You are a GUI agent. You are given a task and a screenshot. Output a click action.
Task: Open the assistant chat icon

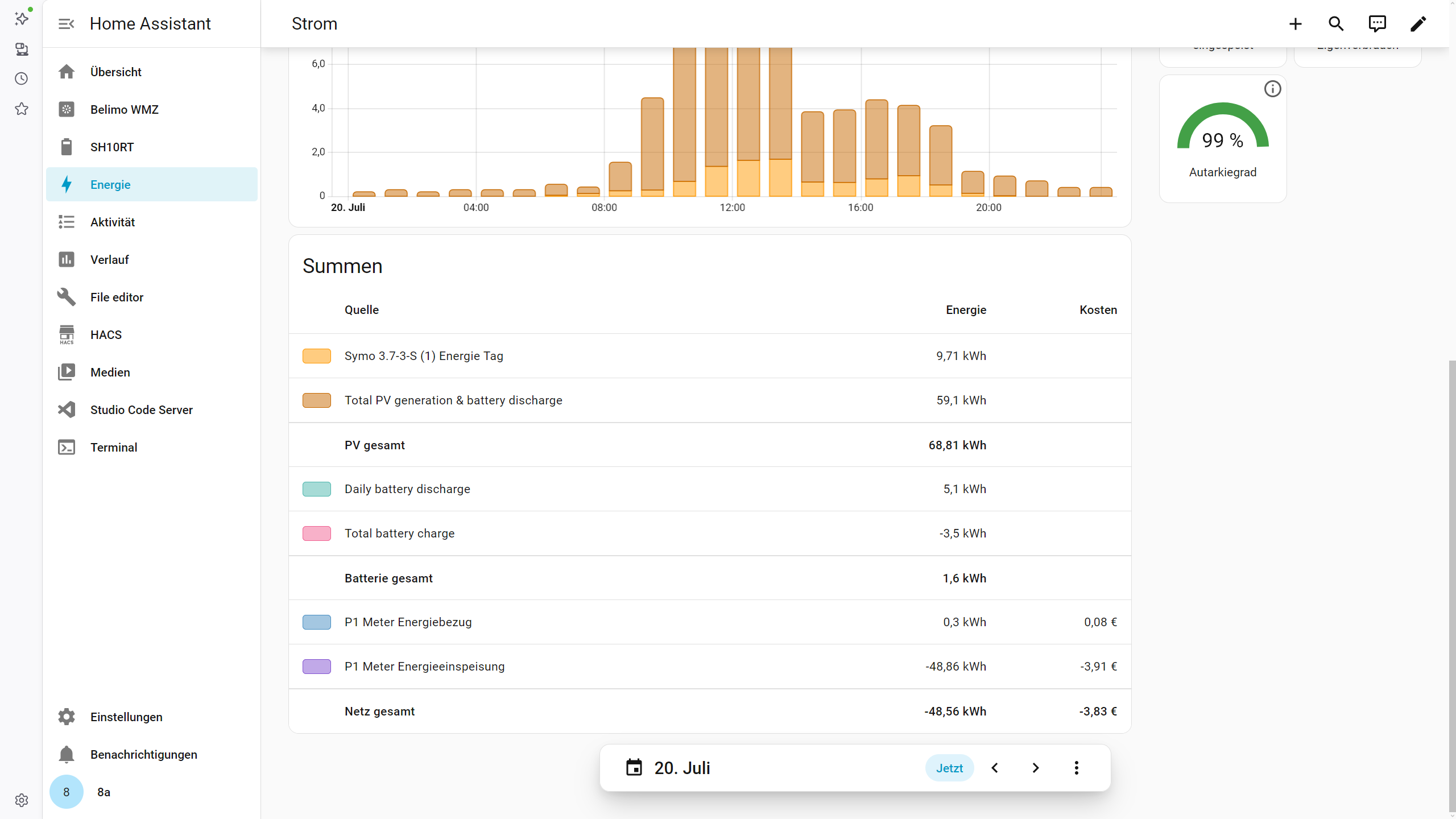(1377, 24)
